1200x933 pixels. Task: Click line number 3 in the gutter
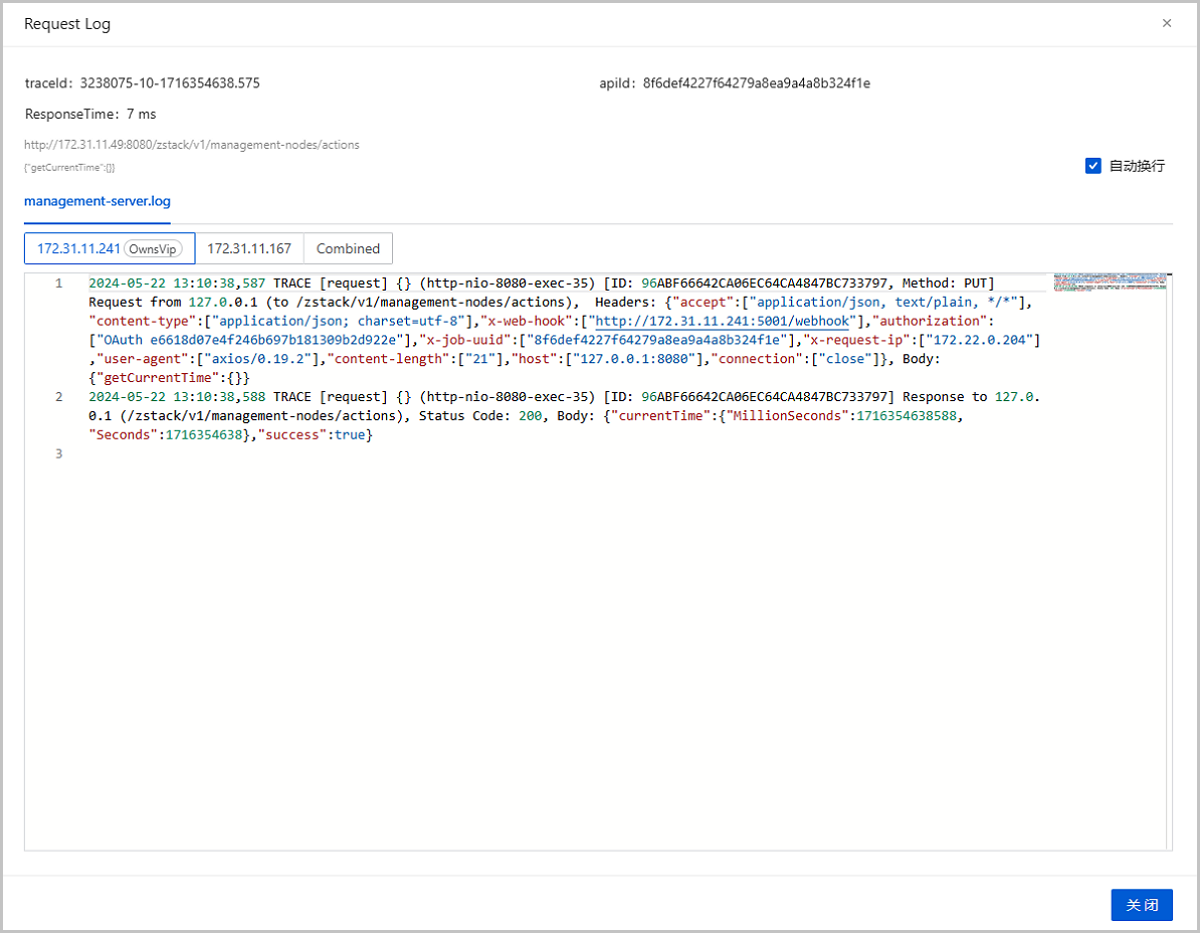59,454
